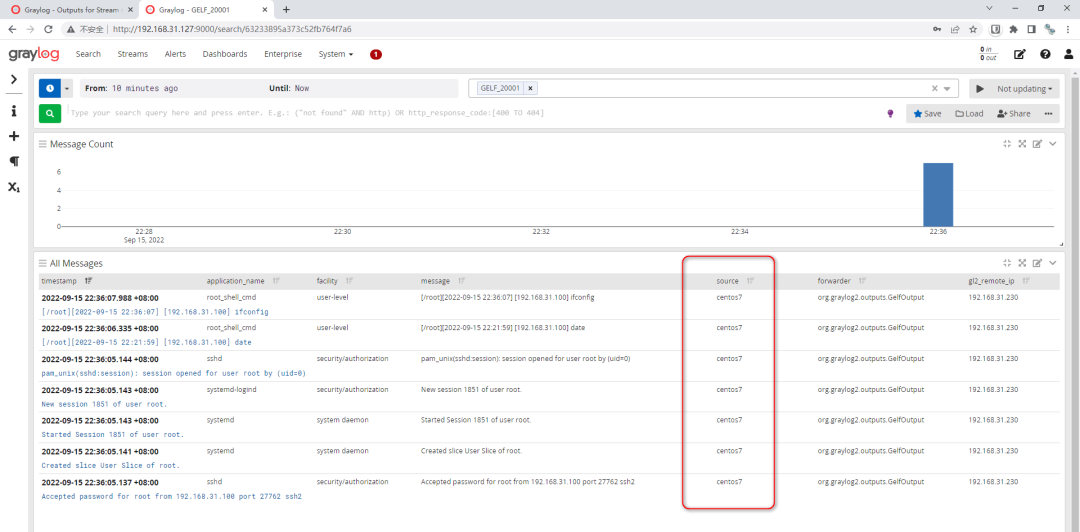This screenshot has width=1080, height=532.
Task: Bookmark this page with star icon
Action: [973, 30]
